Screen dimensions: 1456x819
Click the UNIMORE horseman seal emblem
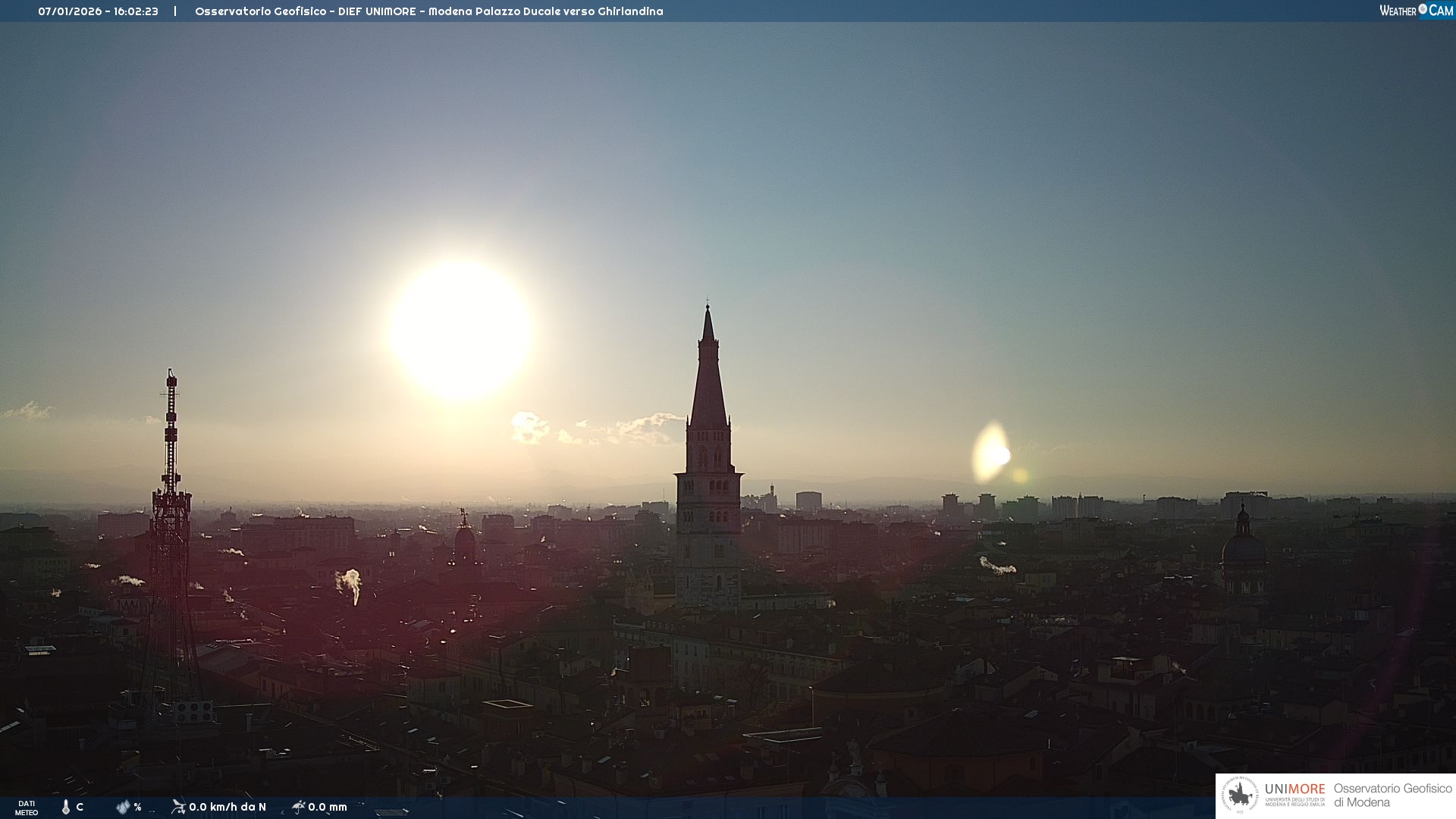pyautogui.click(x=1241, y=795)
